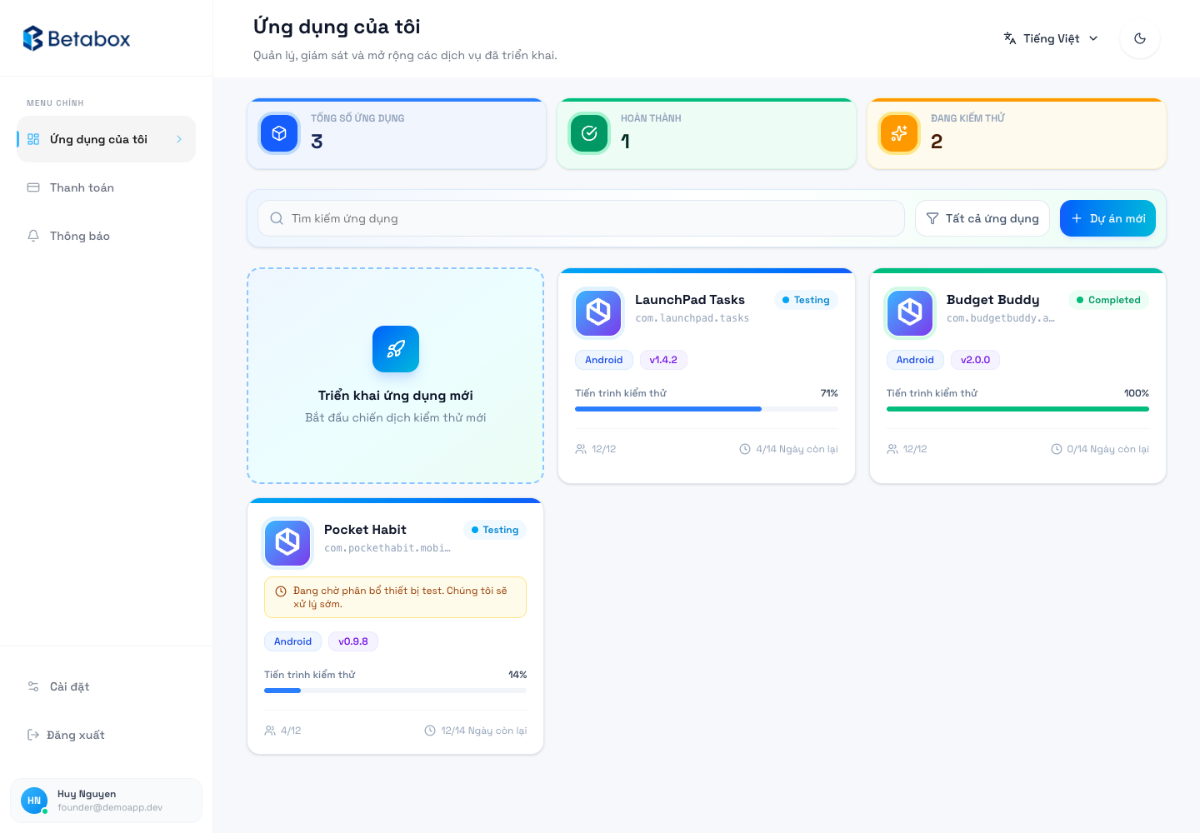Click the Bắt đầu chiến dịch kiểm thử mới text
The width and height of the screenshot is (1200, 833).
(x=396, y=418)
